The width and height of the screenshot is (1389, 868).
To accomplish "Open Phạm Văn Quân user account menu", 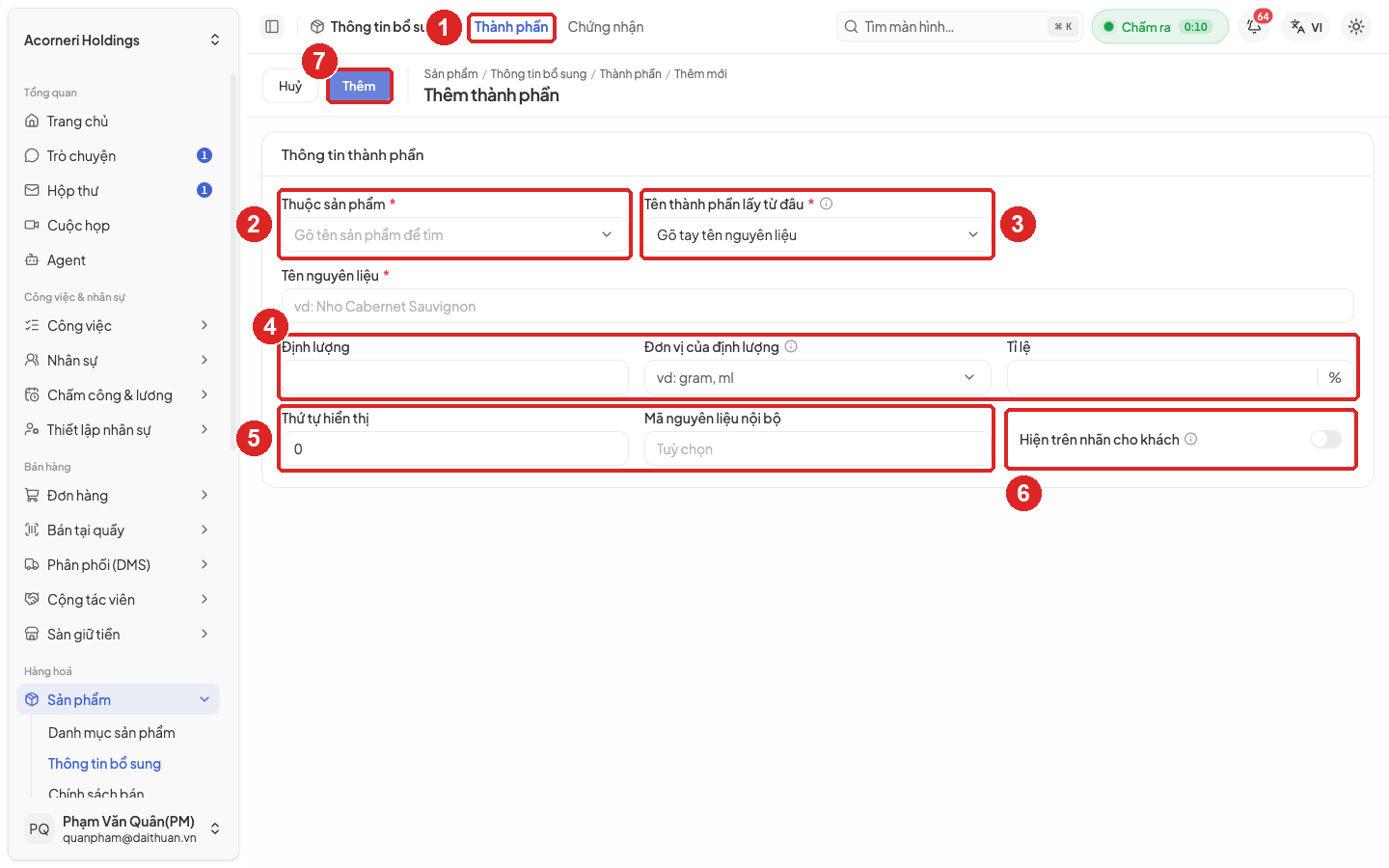I will click(122, 828).
